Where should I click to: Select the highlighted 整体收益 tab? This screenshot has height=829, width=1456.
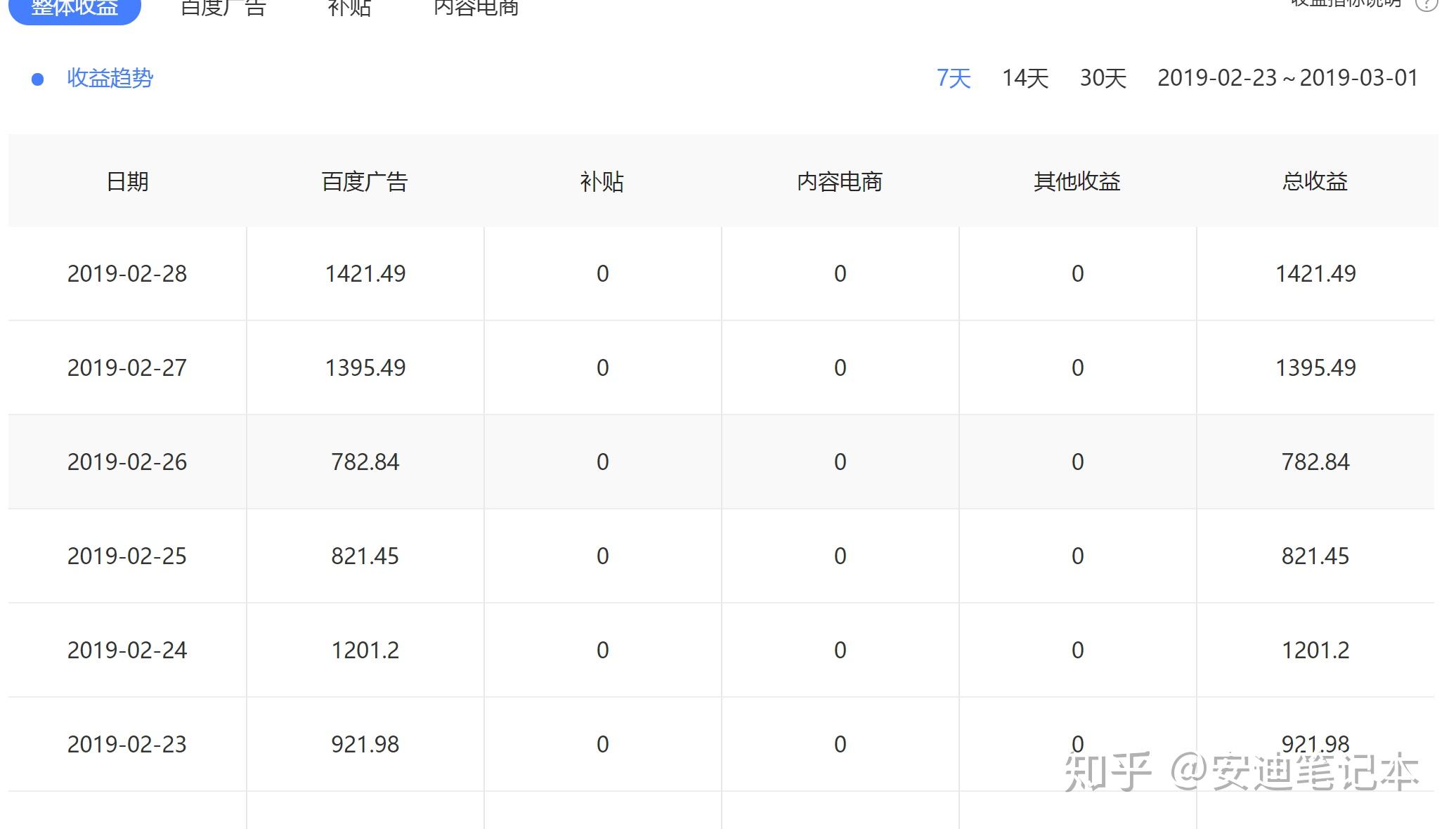pyautogui.click(x=74, y=7)
